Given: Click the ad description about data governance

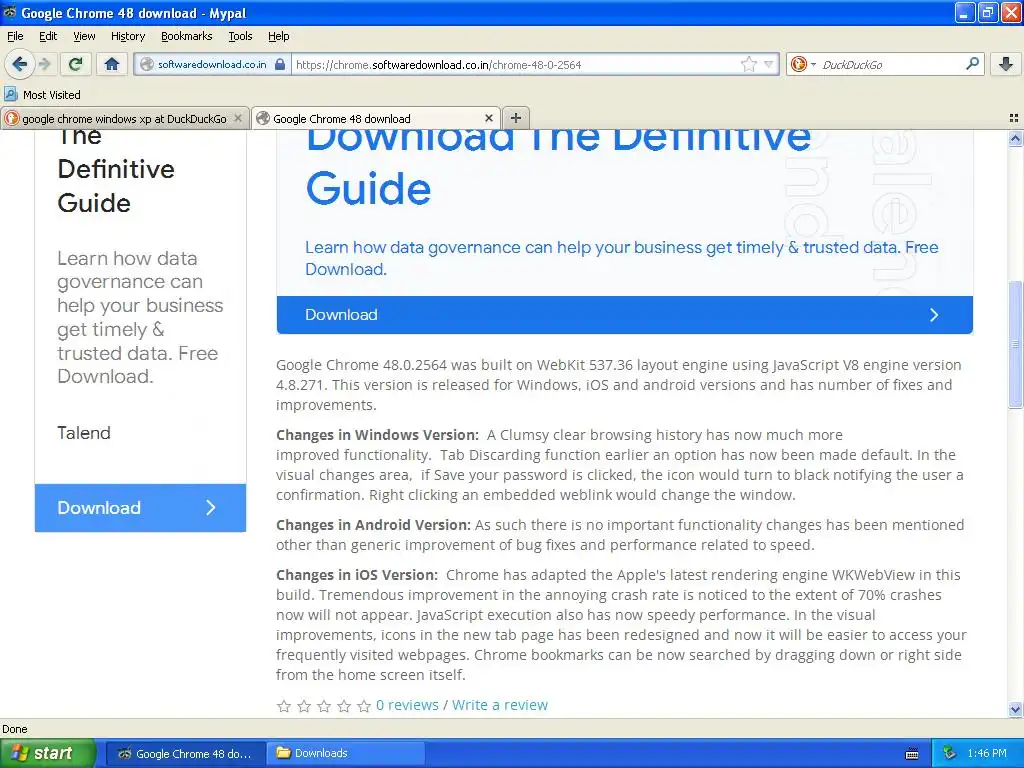Looking at the screenshot, I should 621,258.
